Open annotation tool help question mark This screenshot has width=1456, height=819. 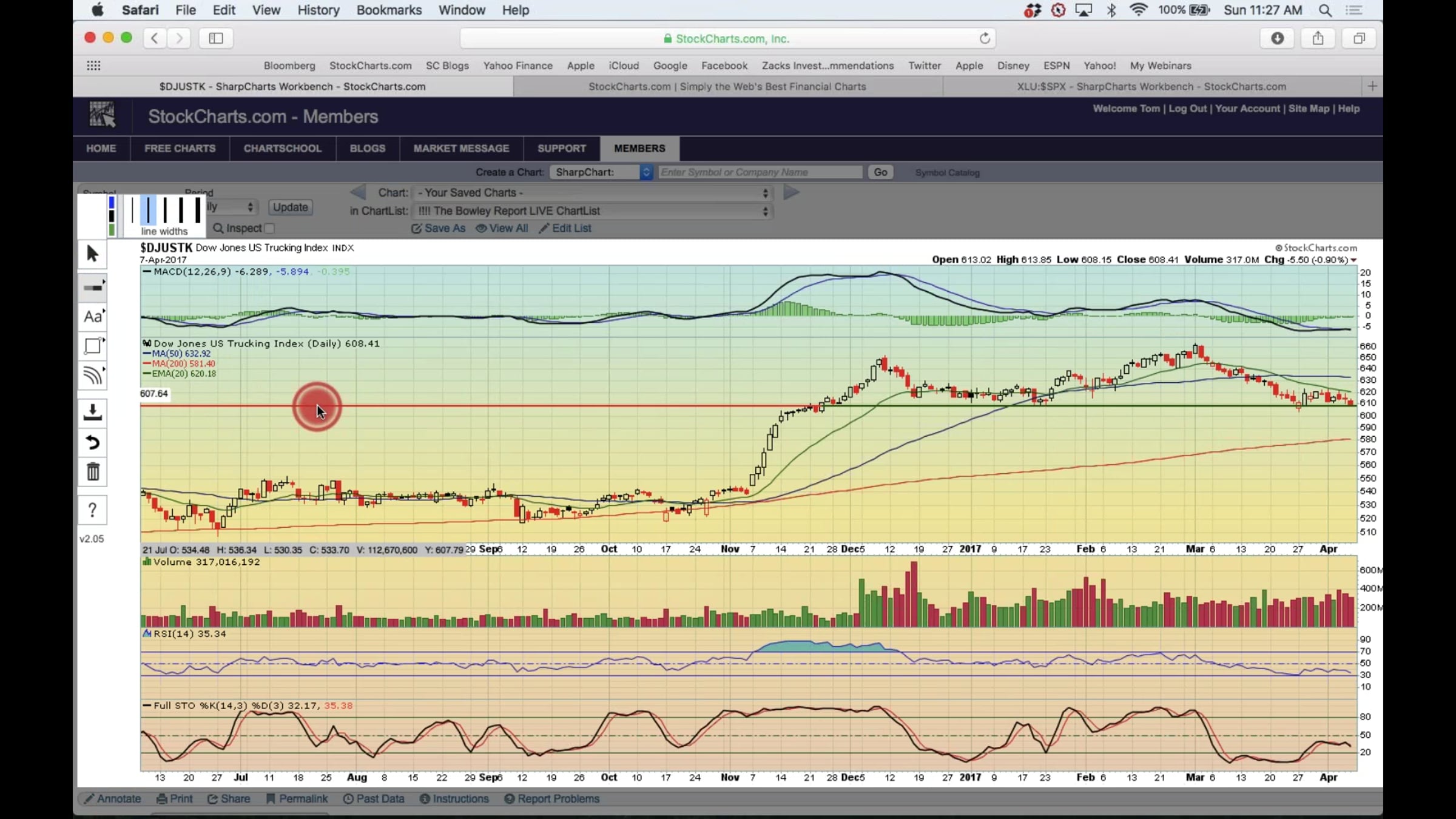92,510
